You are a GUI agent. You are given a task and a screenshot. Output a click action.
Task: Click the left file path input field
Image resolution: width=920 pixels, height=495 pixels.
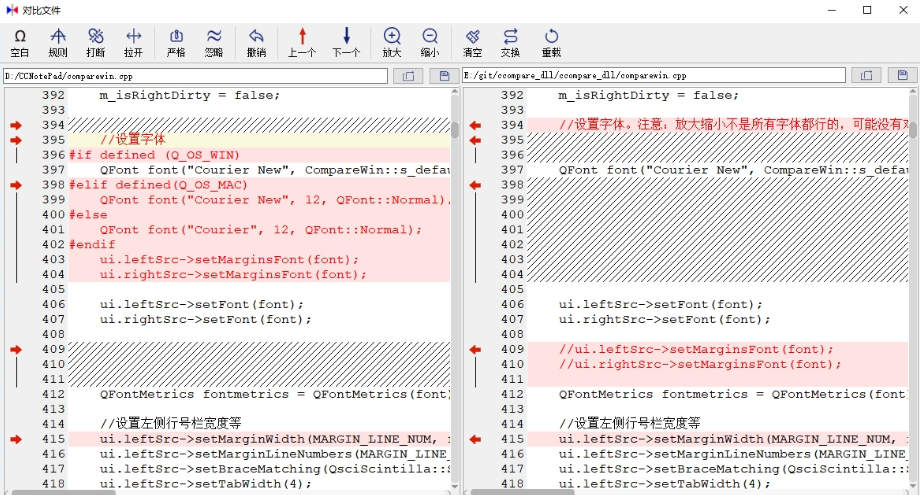click(x=195, y=76)
